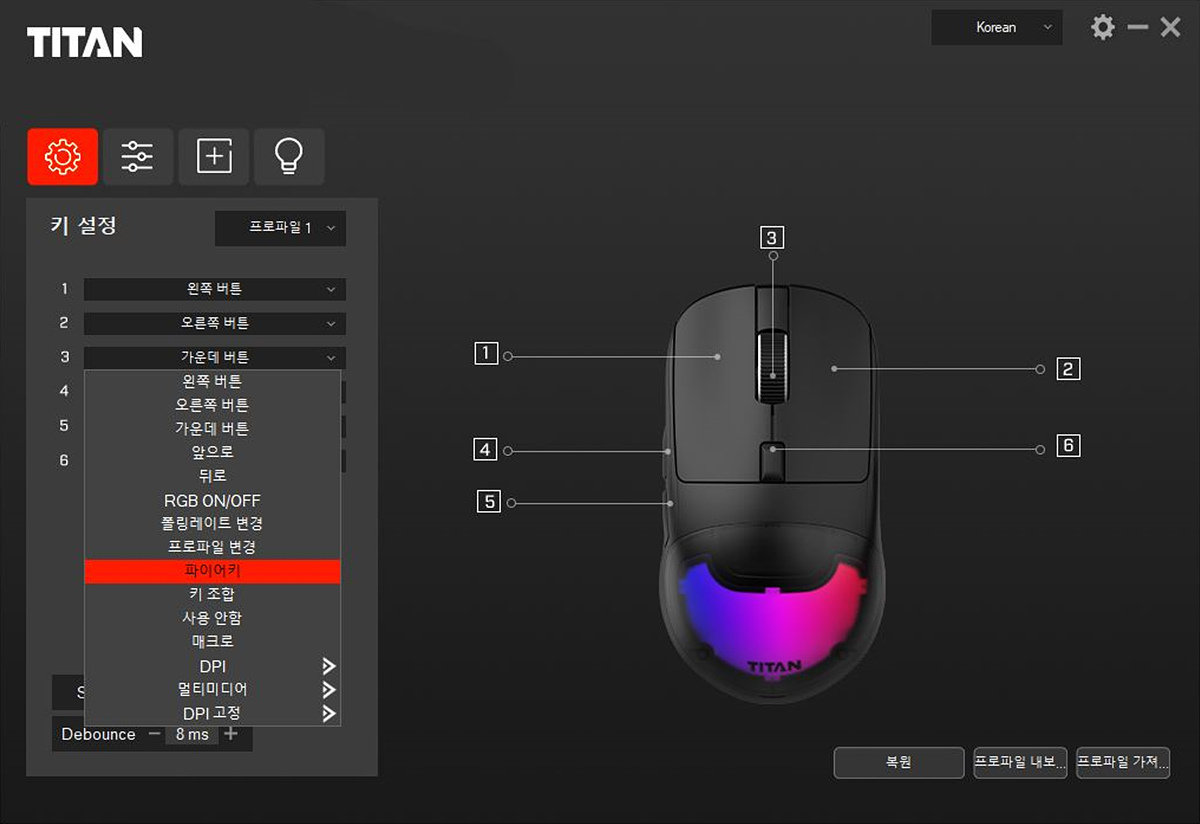Select mouse button marker 6
The width and height of the screenshot is (1200, 824).
[1069, 445]
